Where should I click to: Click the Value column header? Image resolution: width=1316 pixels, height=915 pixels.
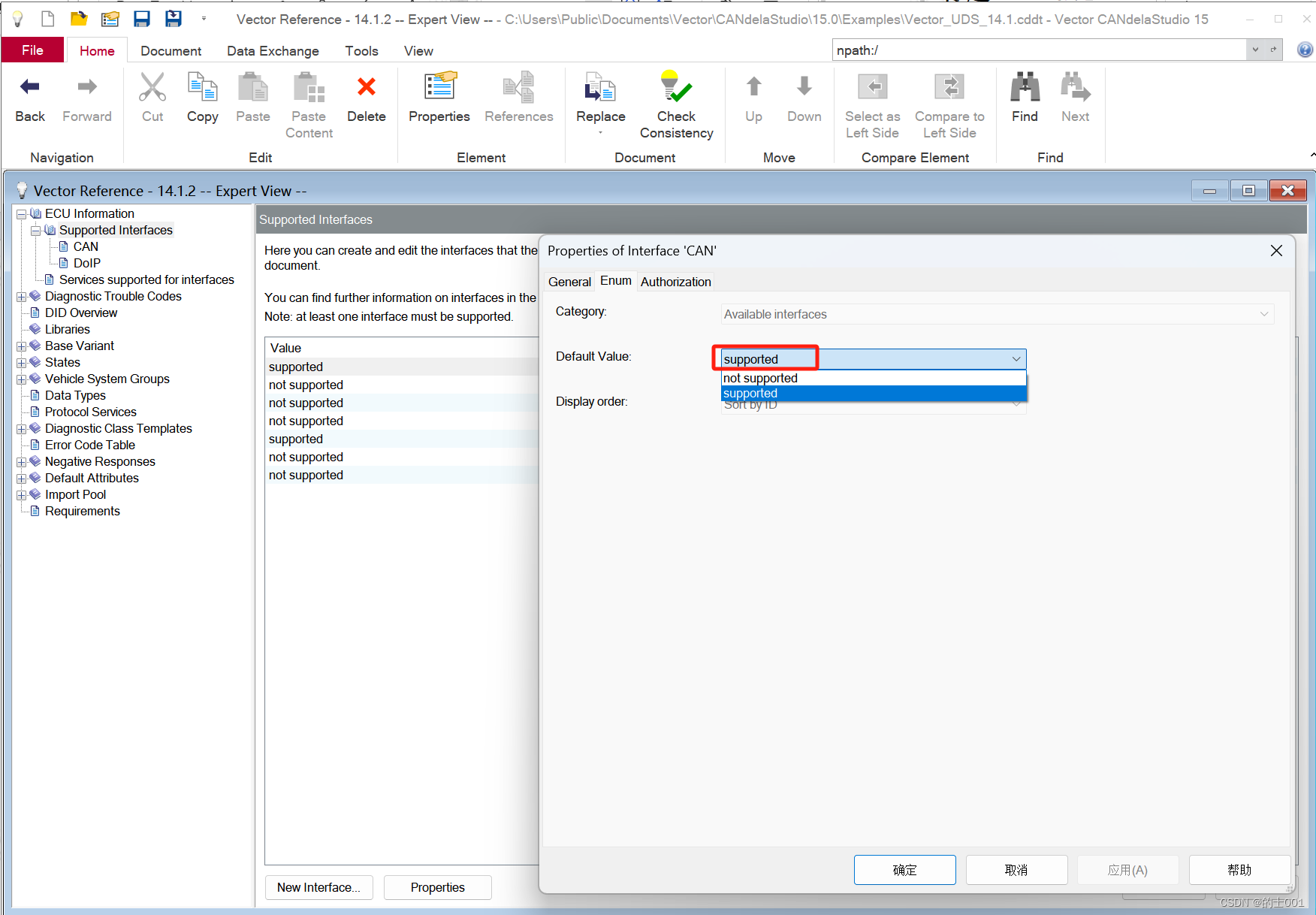coord(402,348)
